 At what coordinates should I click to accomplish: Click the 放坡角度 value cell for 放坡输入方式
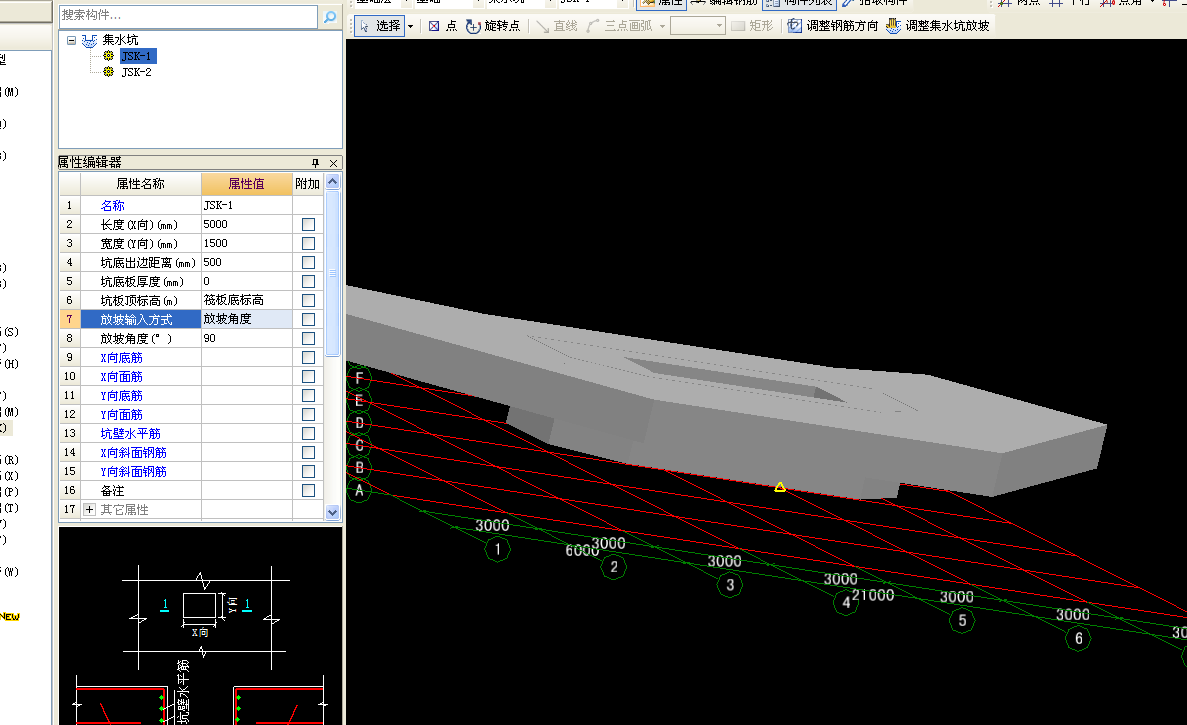(x=247, y=319)
